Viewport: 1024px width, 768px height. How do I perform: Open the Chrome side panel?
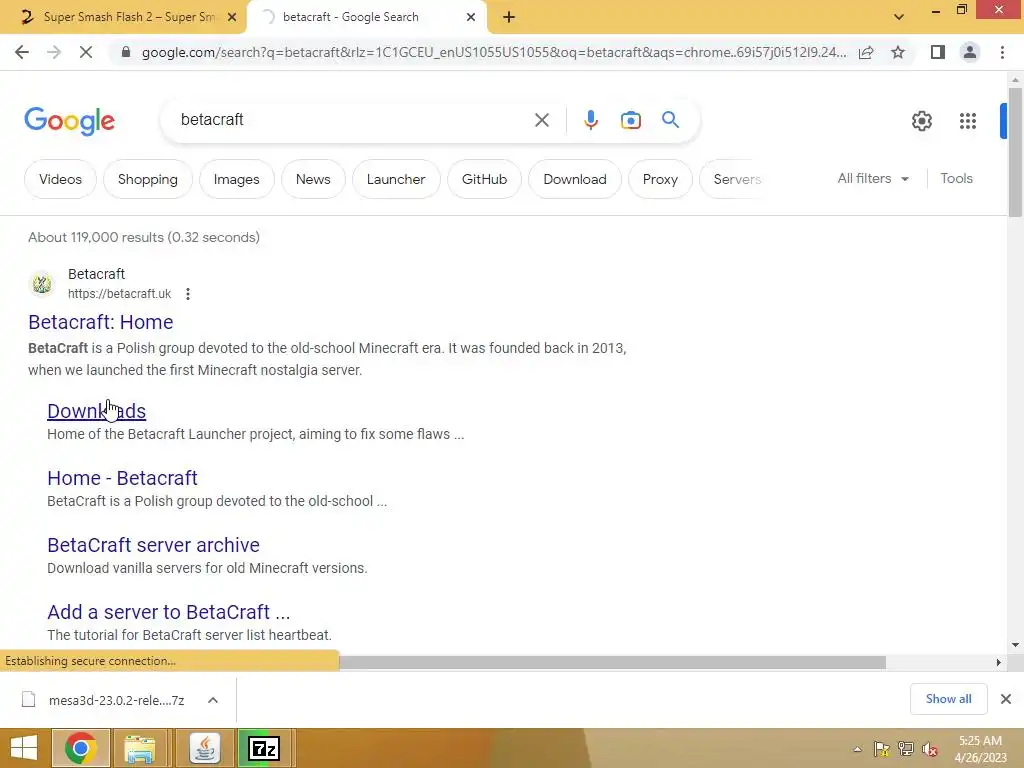(x=938, y=52)
